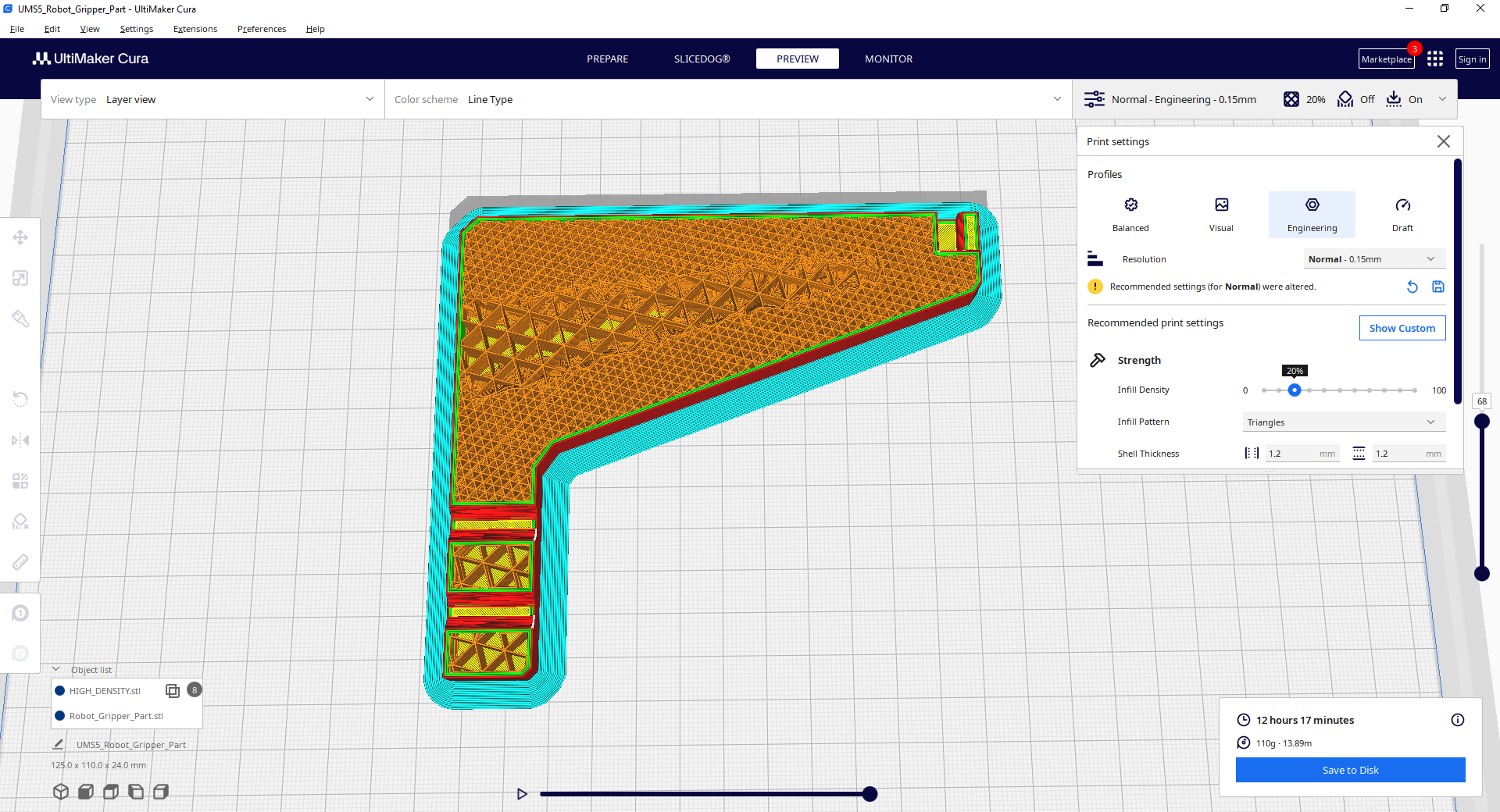The width and height of the screenshot is (1500, 812).
Task: Click the Save to Disk button
Action: pyautogui.click(x=1350, y=770)
